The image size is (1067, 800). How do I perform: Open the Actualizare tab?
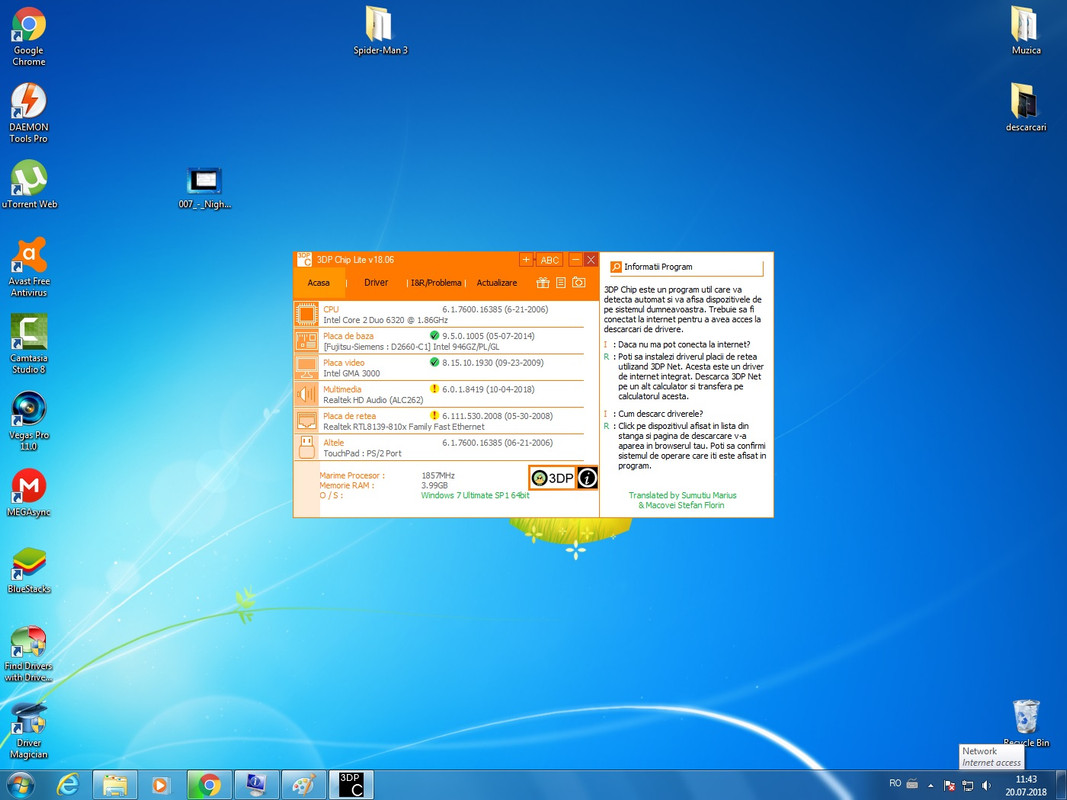[497, 283]
